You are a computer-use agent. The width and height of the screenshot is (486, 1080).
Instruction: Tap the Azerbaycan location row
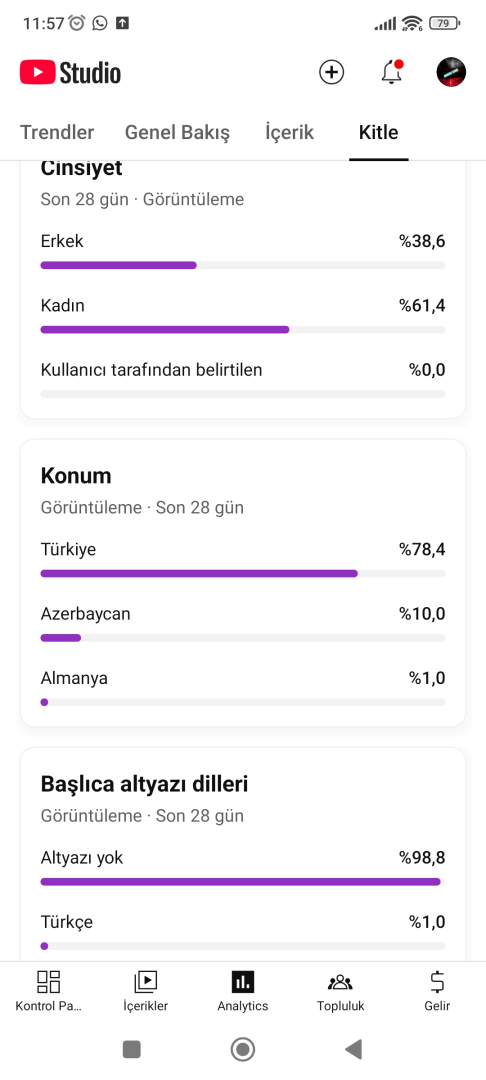click(x=243, y=623)
